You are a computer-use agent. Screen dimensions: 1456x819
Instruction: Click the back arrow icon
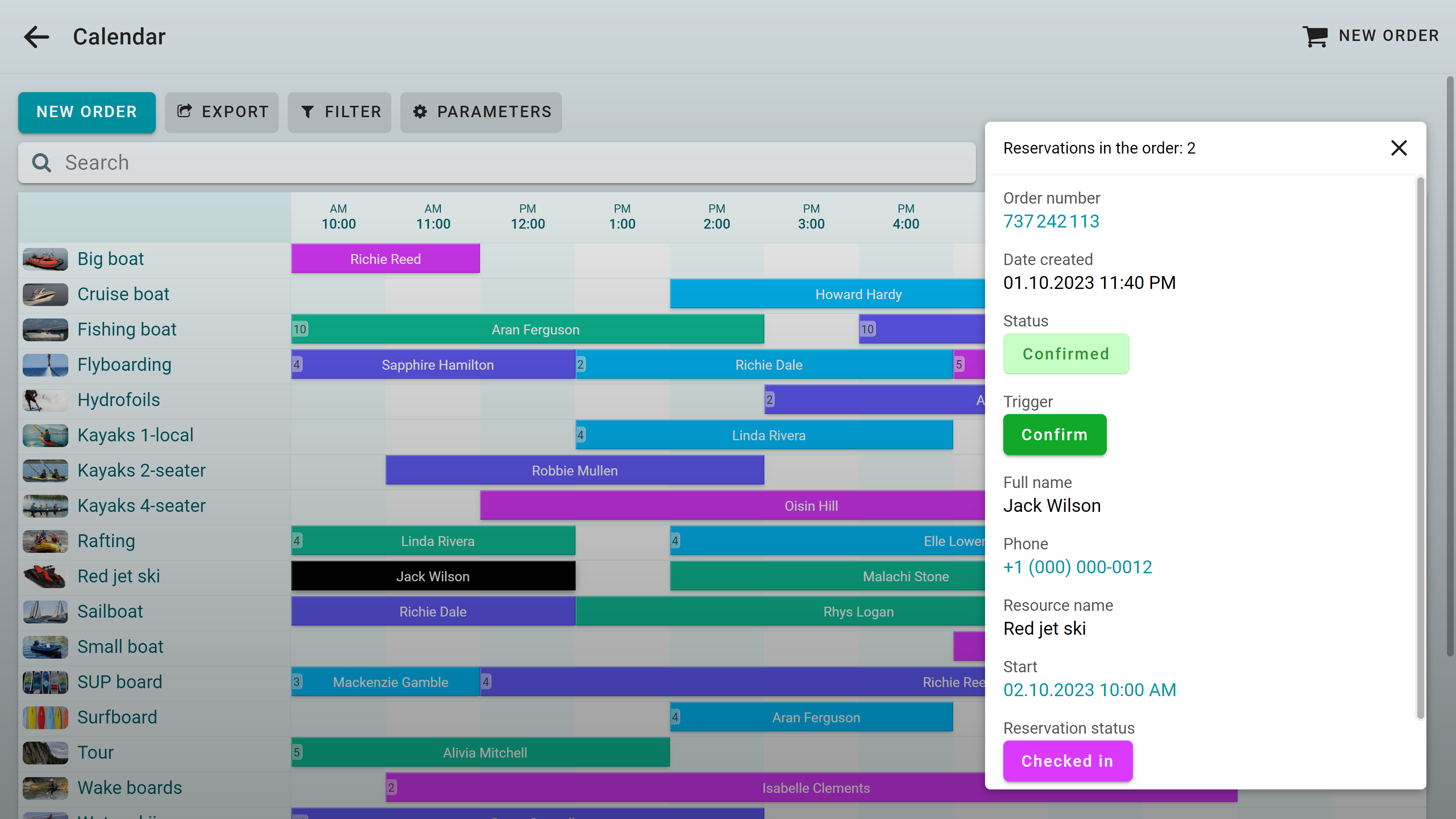37,37
